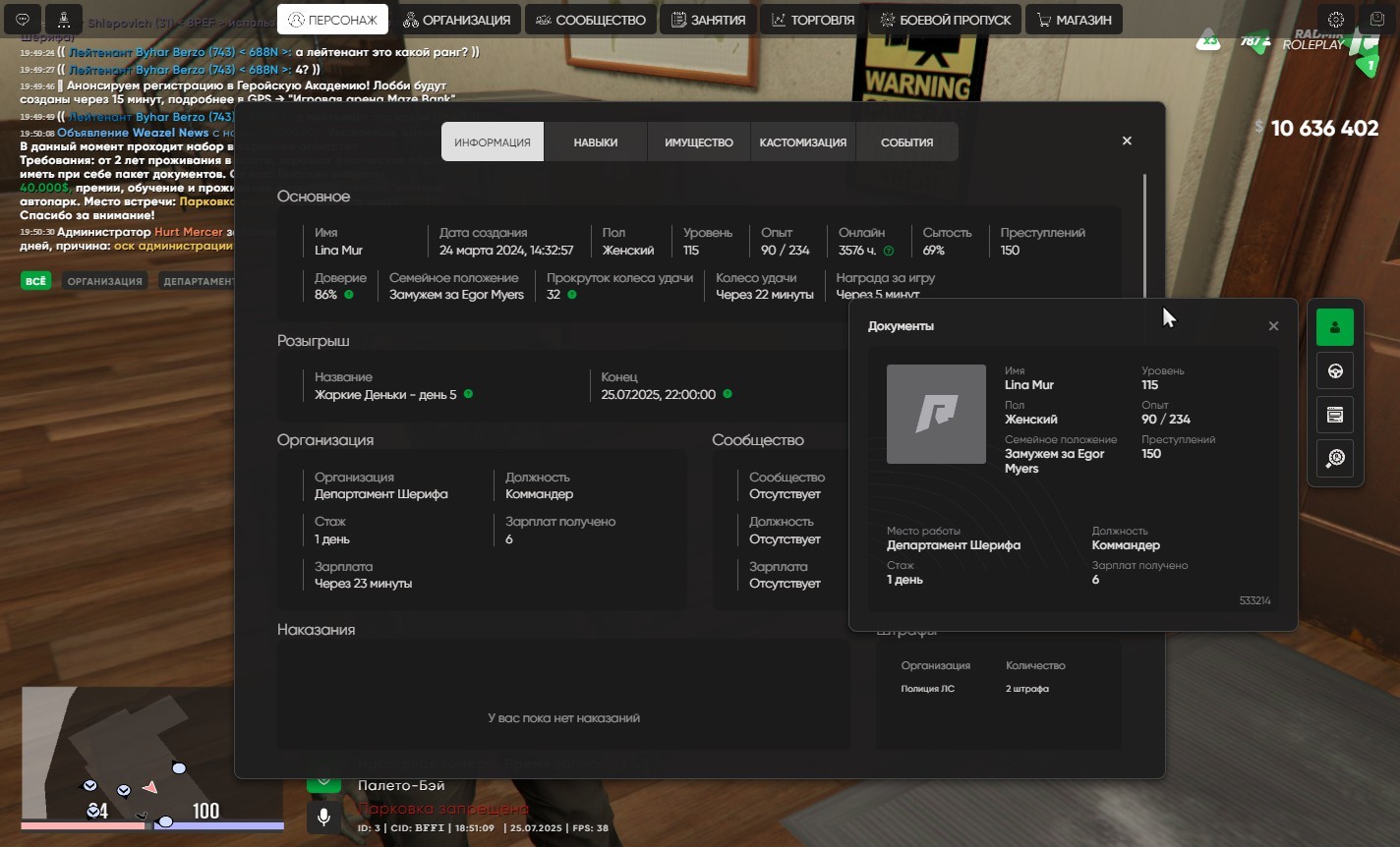Click the money balance 10 636 402
Screen dimensions: 1400x847
tap(1324, 129)
